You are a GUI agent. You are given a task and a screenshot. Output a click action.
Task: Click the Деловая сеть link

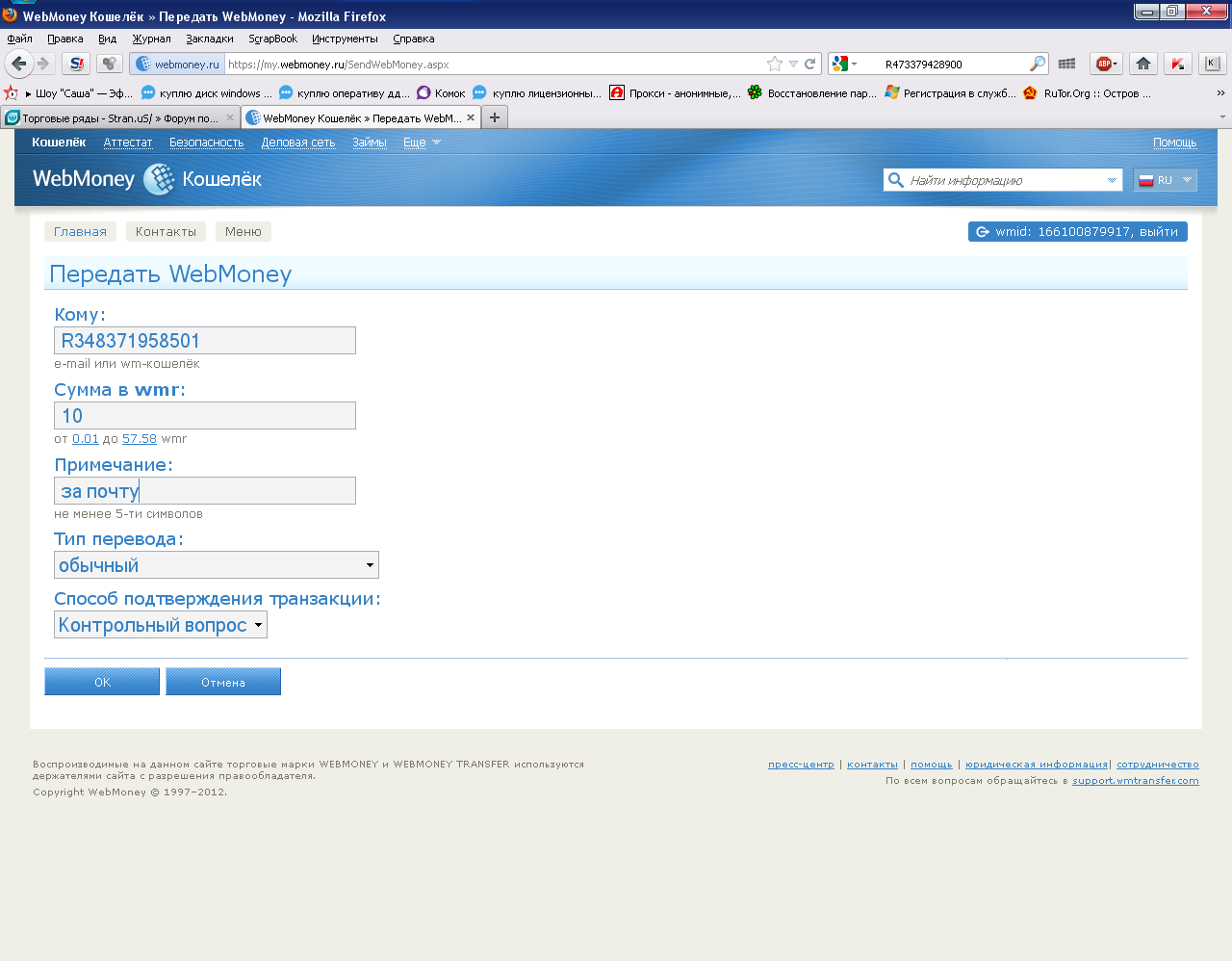[298, 143]
